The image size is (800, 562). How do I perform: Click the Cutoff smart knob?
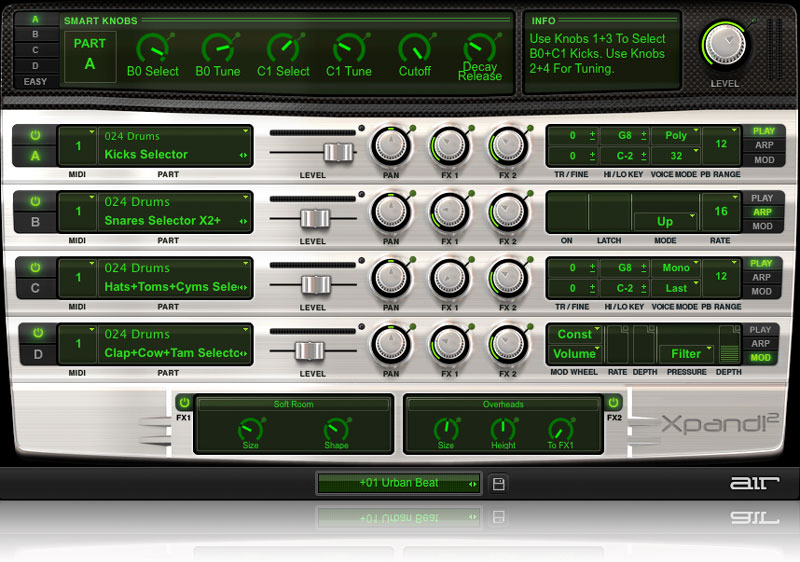(x=414, y=47)
